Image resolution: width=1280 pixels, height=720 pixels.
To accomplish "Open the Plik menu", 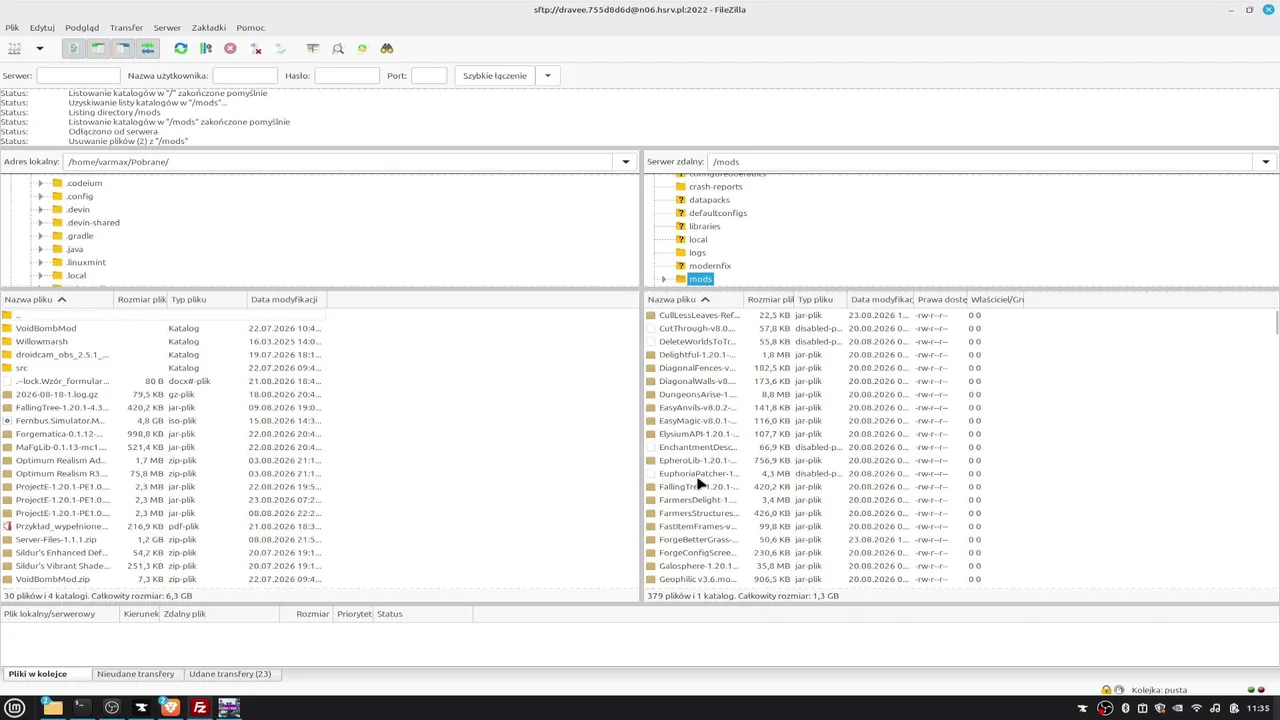I will tap(12, 28).
